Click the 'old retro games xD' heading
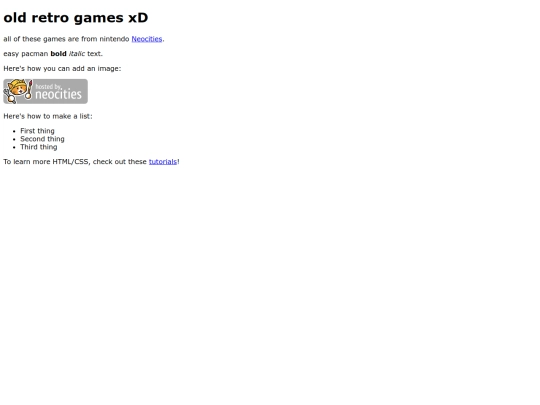This screenshot has height=405, width=540. [76, 18]
